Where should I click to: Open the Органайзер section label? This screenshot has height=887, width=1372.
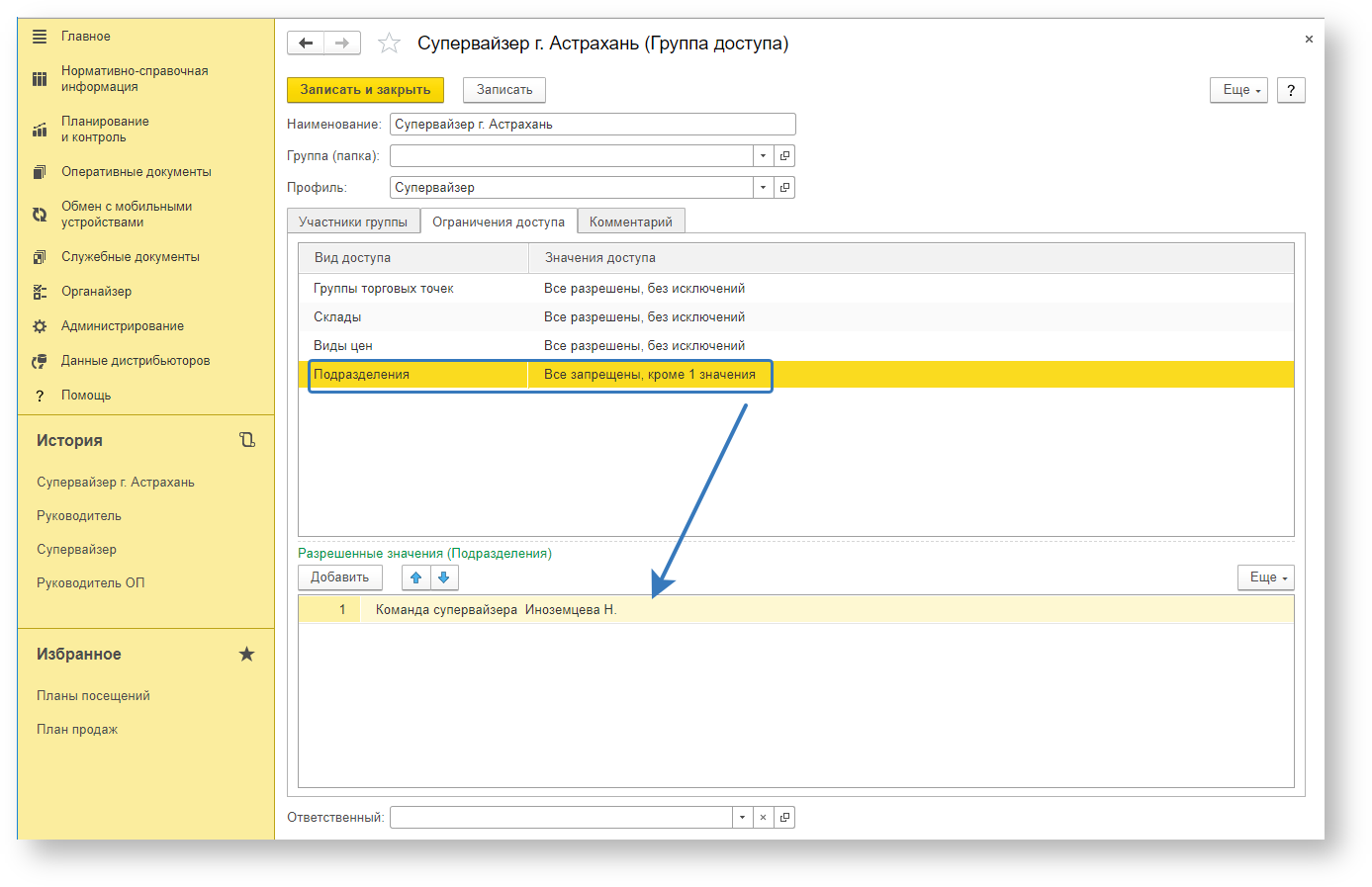[x=96, y=292]
